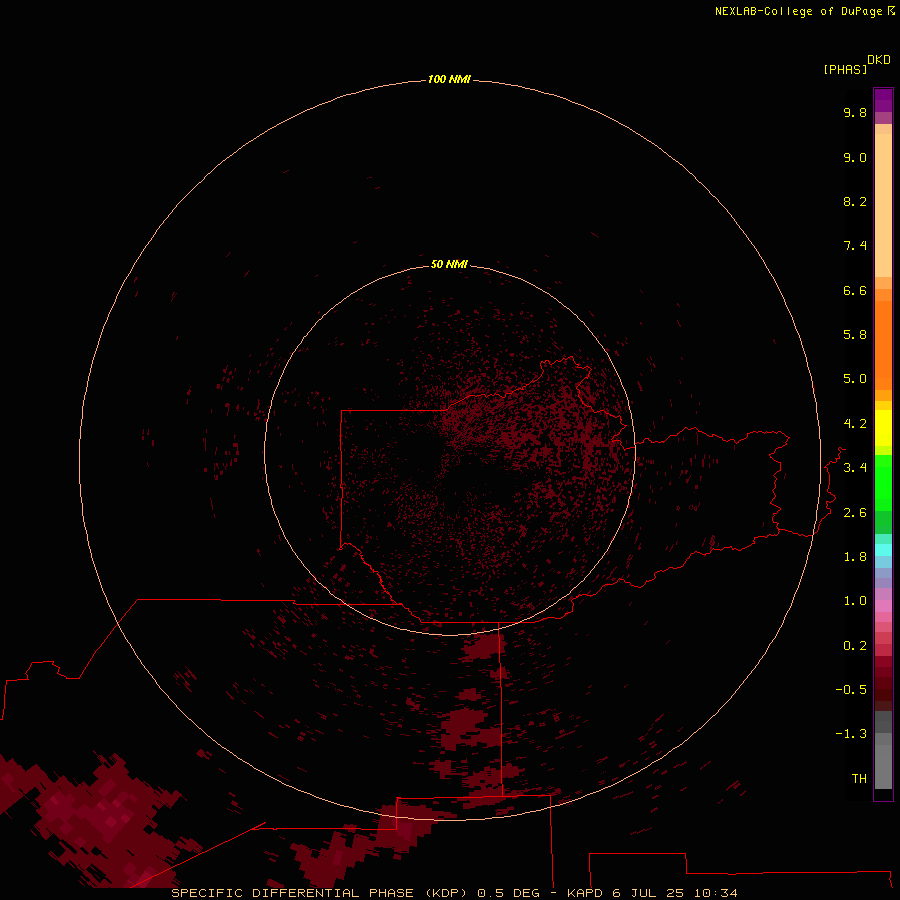Pick the peach segment of the color bar

(x=883, y=205)
